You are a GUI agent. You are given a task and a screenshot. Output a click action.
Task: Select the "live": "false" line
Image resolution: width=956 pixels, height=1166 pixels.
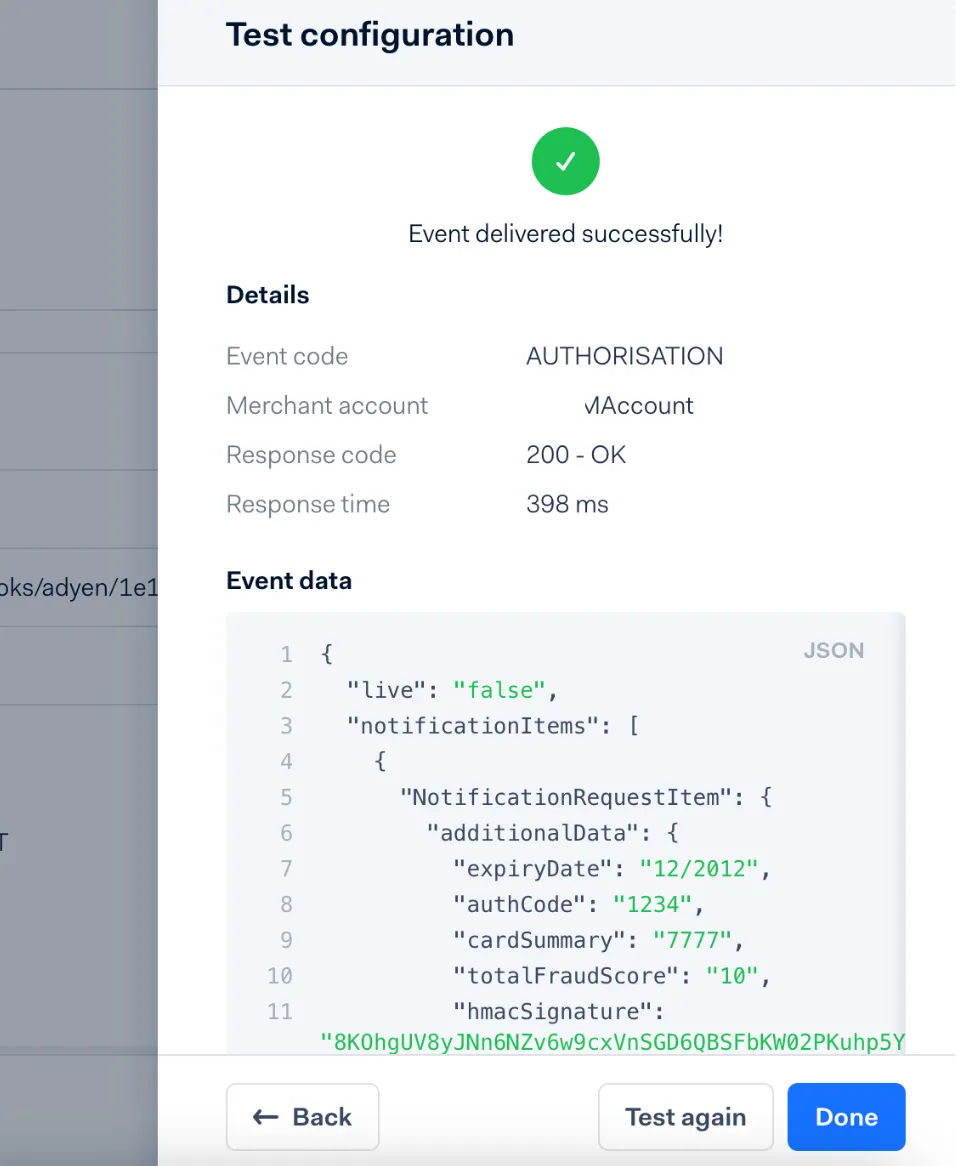[x=452, y=690]
